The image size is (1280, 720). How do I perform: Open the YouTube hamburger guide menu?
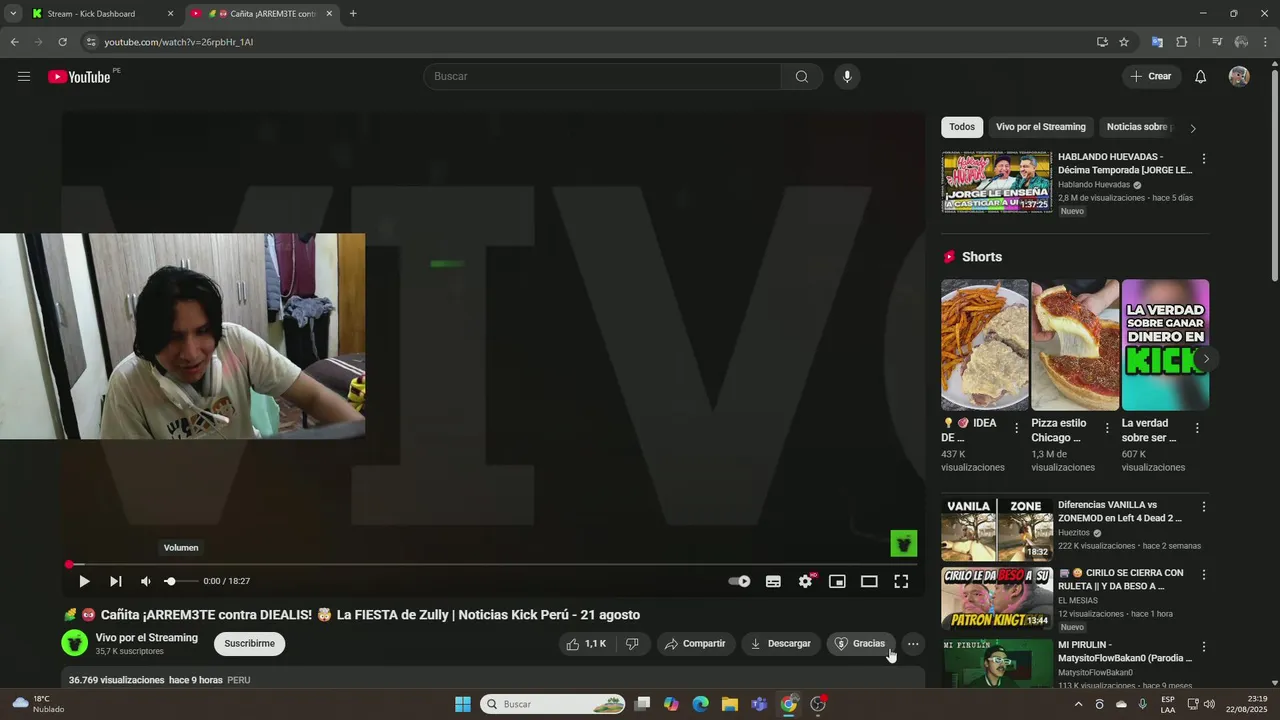click(x=24, y=77)
